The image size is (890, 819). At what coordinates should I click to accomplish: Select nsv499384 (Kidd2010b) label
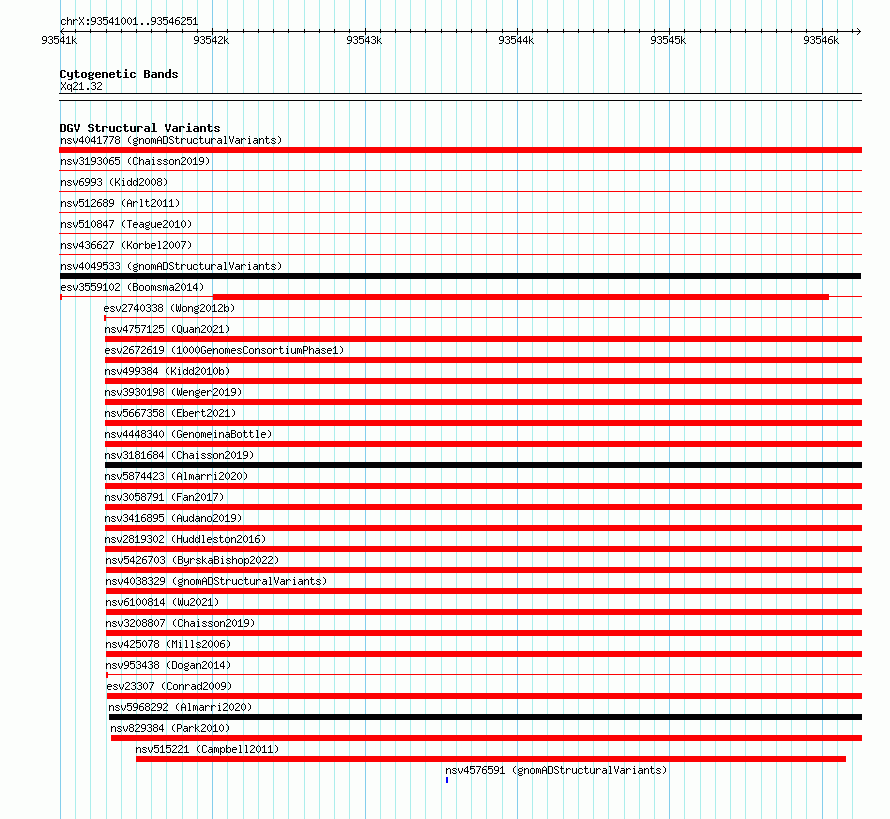pyautogui.click(x=167, y=371)
